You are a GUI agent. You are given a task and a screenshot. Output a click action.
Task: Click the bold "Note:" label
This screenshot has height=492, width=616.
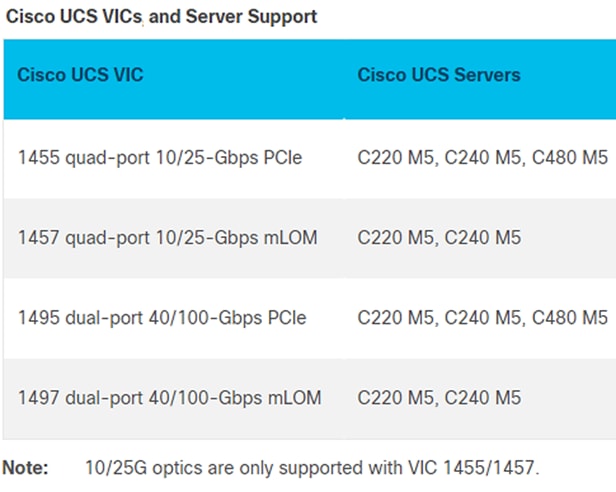coord(24,468)
